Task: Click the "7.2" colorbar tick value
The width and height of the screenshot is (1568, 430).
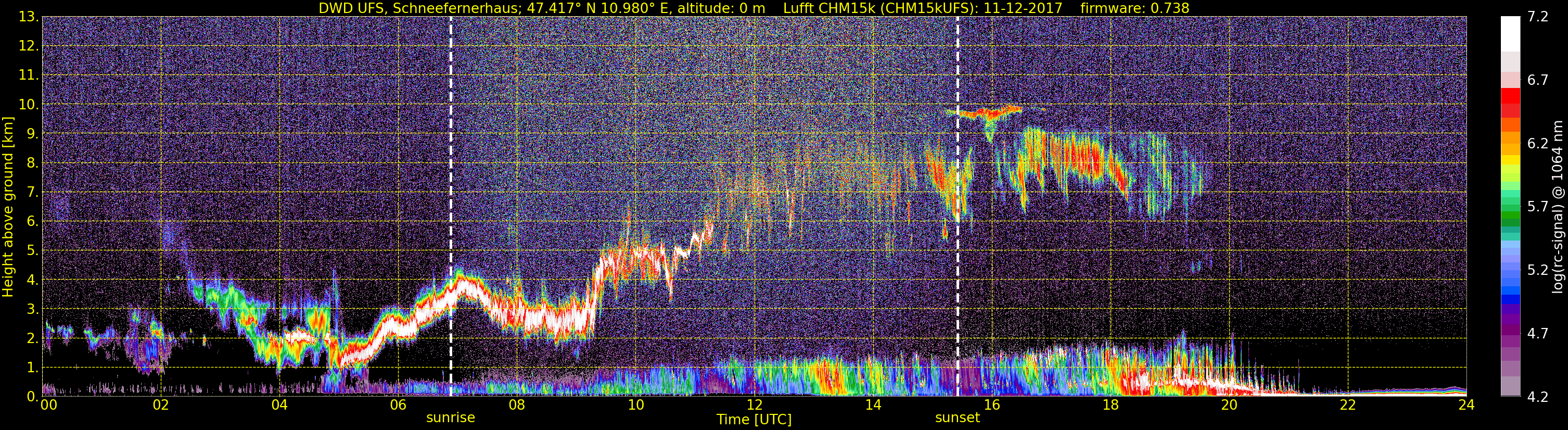Action: (x=1538, y=17)
